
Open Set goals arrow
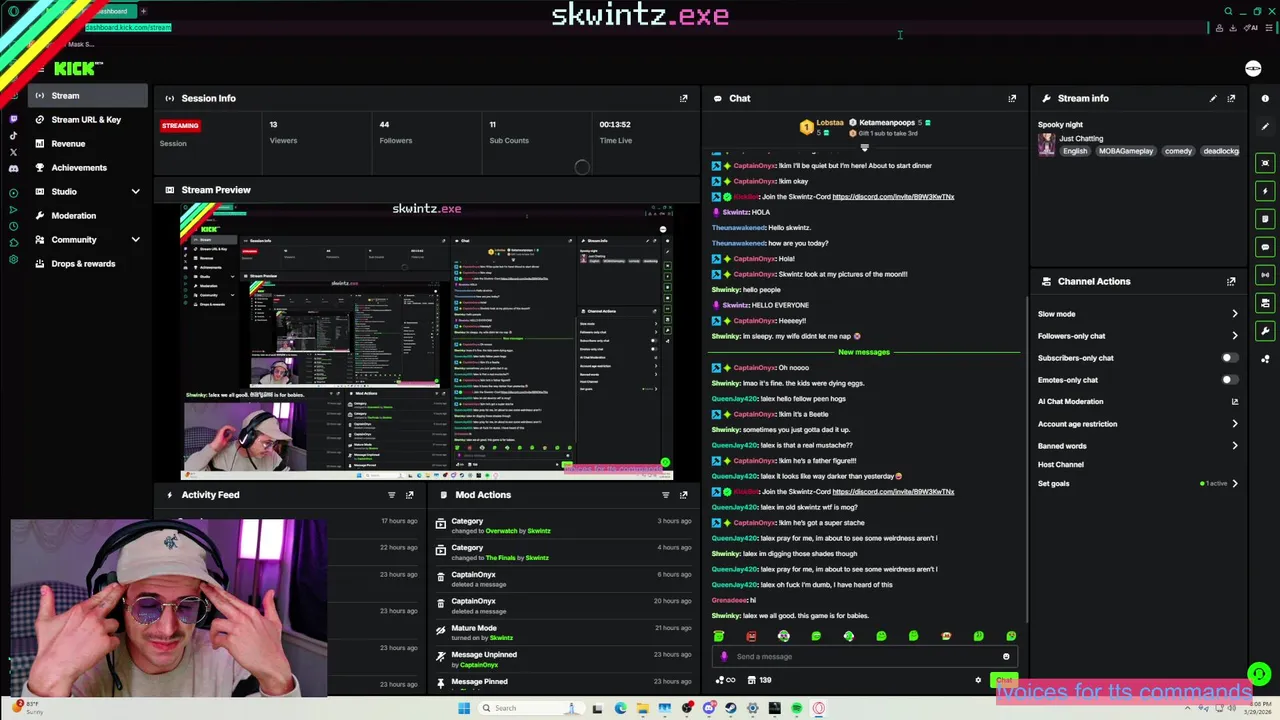(1235, 484)
